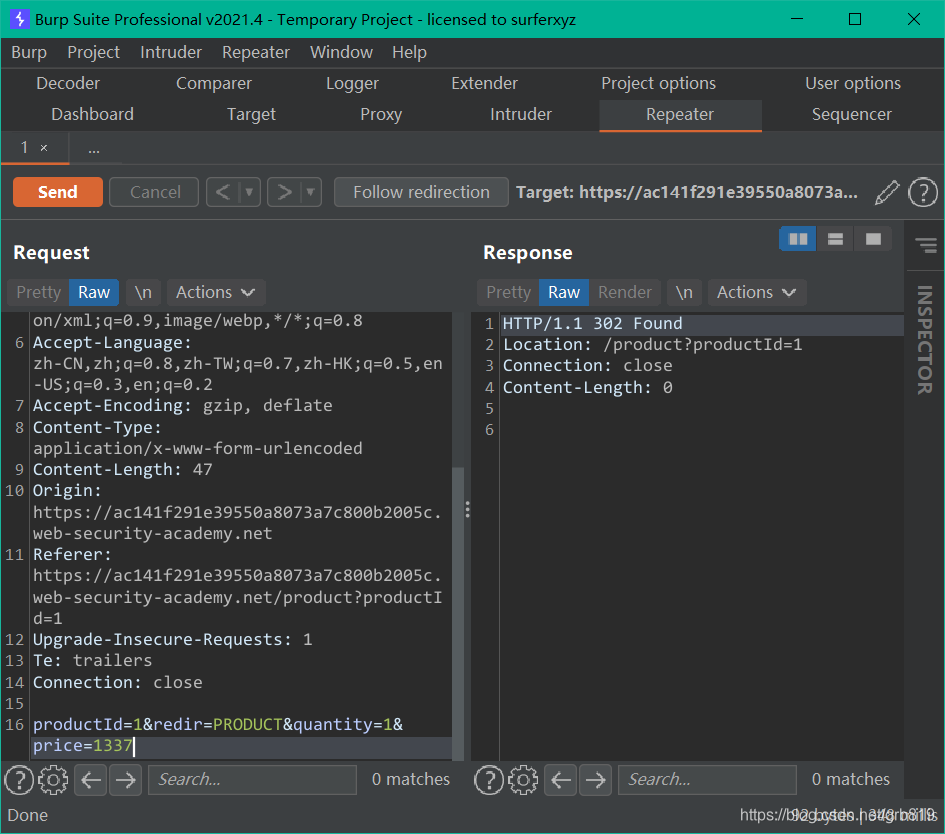This screenshot has height=834, width=945.
Task: Open Repeater help question mark icon
Action: click(922, 192)
